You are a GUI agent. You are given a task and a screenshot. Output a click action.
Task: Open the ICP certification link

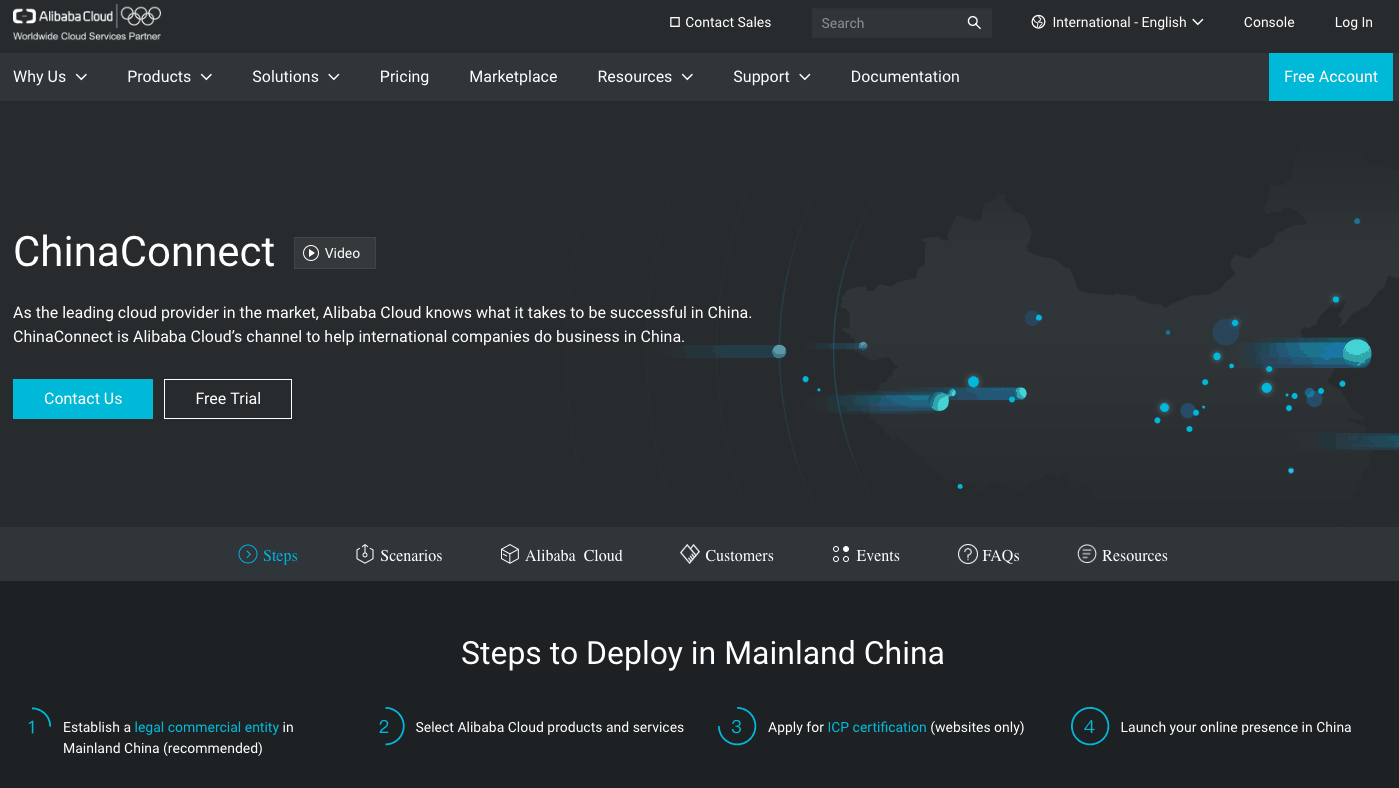click(x=877, y=727)
